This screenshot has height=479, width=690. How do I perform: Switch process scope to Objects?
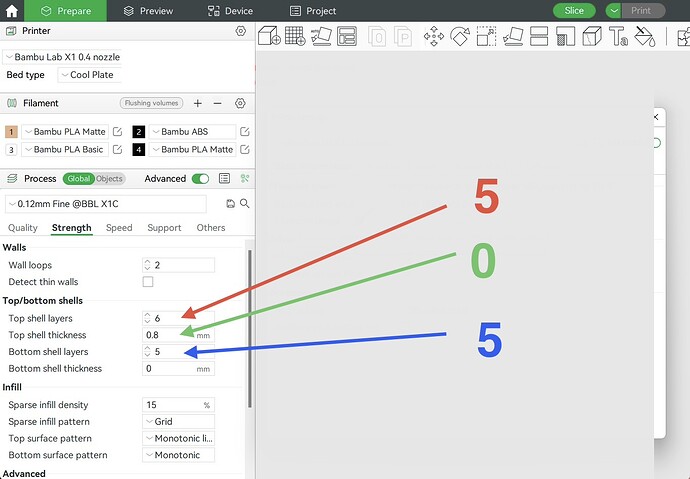[109, 179]
